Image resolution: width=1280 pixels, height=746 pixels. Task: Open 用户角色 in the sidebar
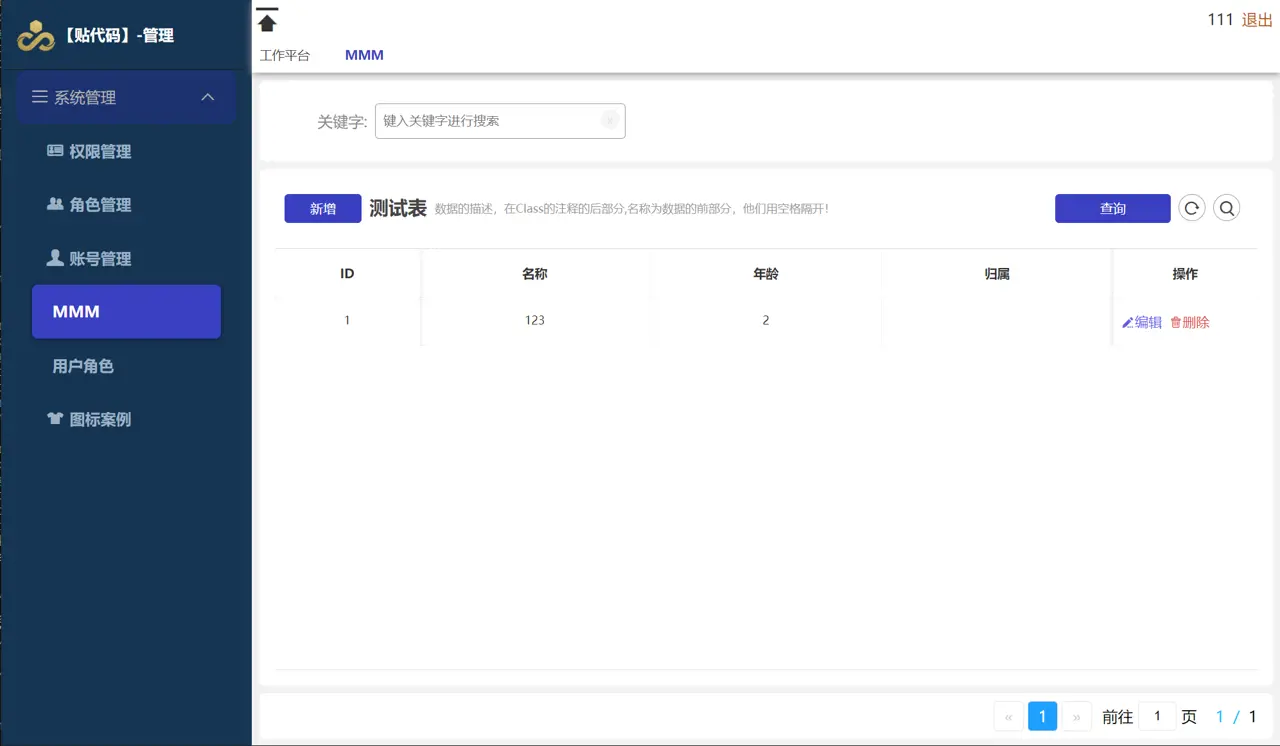(x=83, y=366)
